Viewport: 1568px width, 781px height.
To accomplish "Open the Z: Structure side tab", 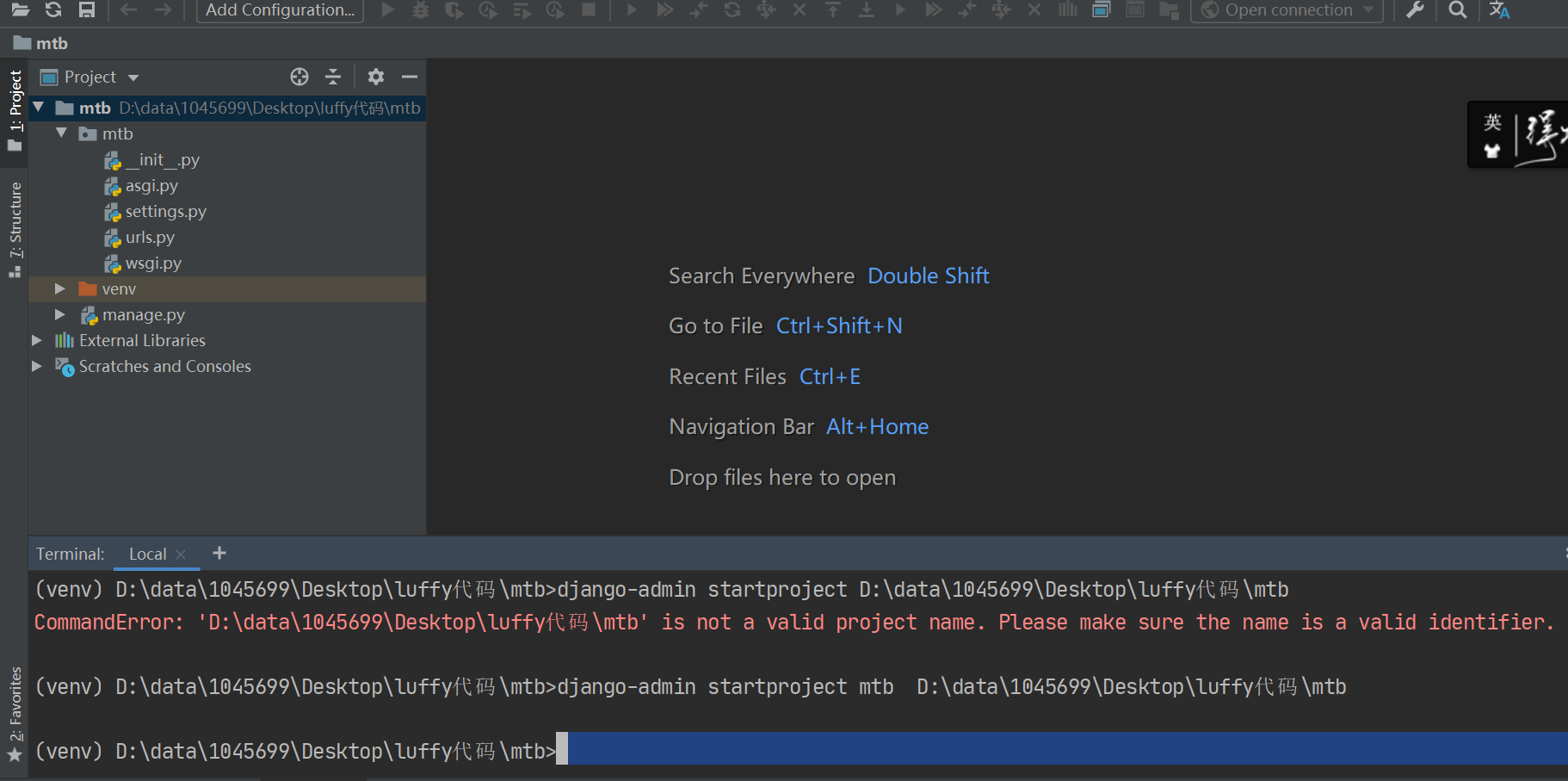I will (15, 229).
